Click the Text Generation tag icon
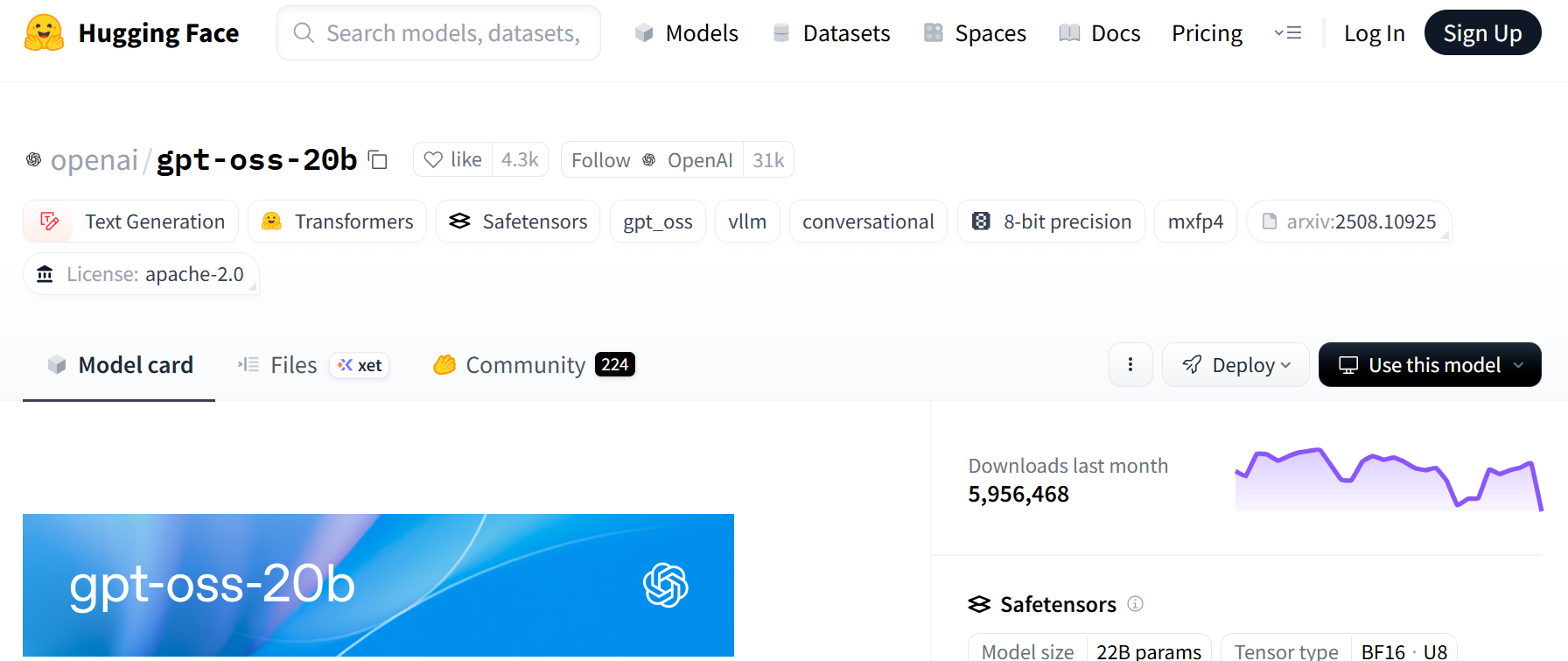1568x661 pixels. click(x=50, y=222)
